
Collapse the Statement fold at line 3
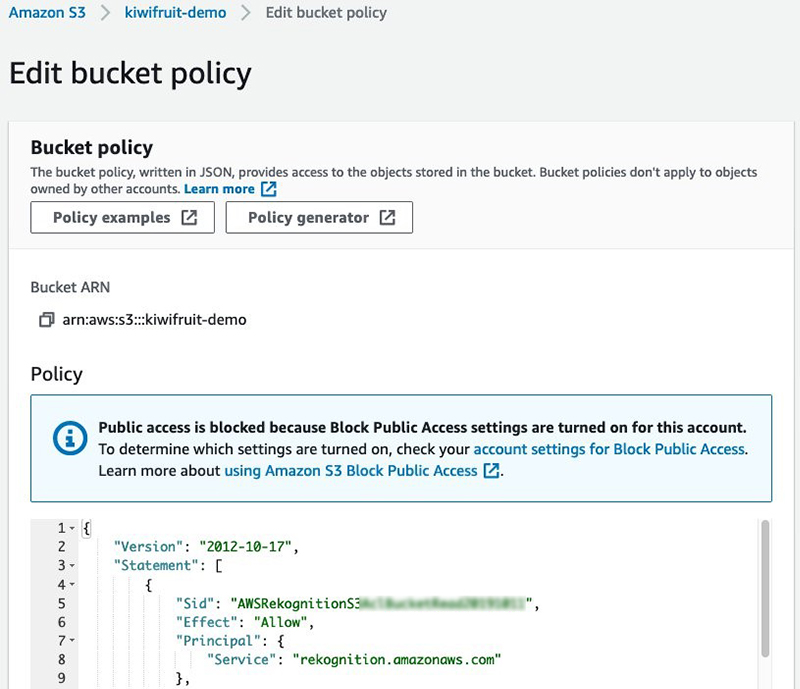(72, 565)
